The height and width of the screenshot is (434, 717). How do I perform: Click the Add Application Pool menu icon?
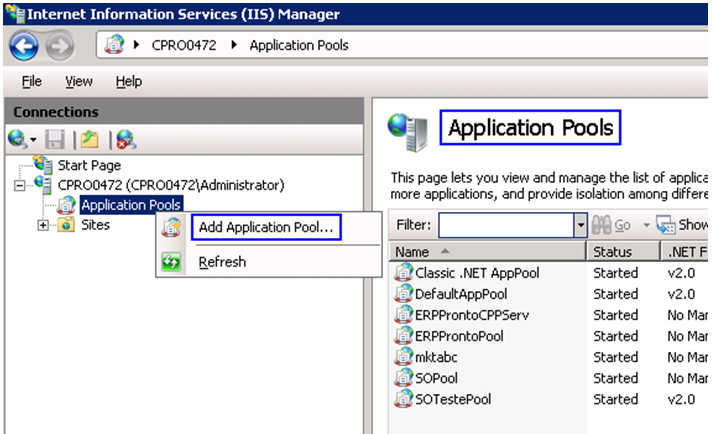[x=171, y=227]
